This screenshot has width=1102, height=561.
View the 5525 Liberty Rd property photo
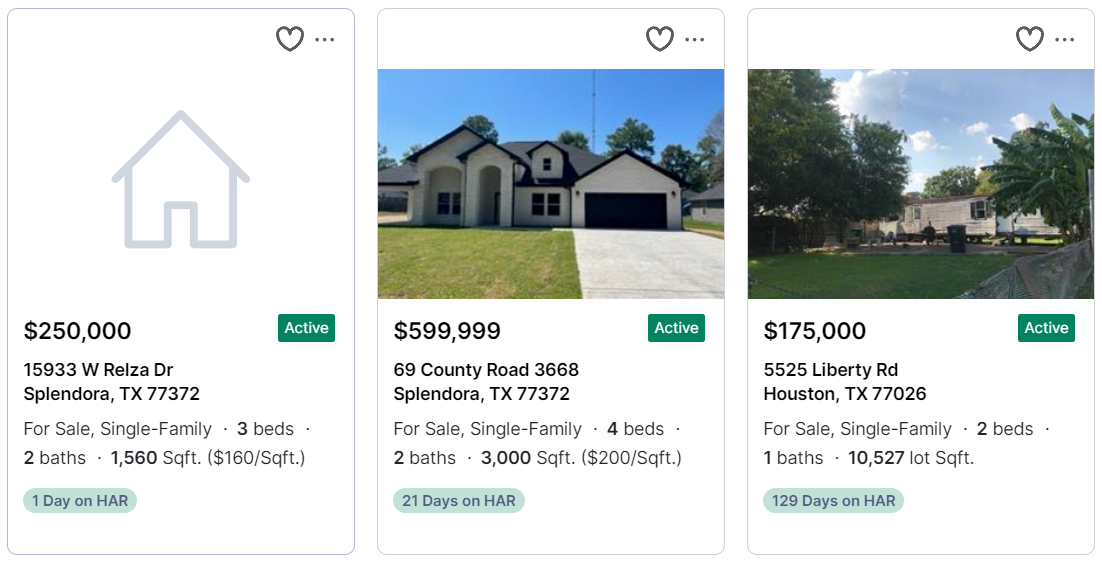point(921,183)
